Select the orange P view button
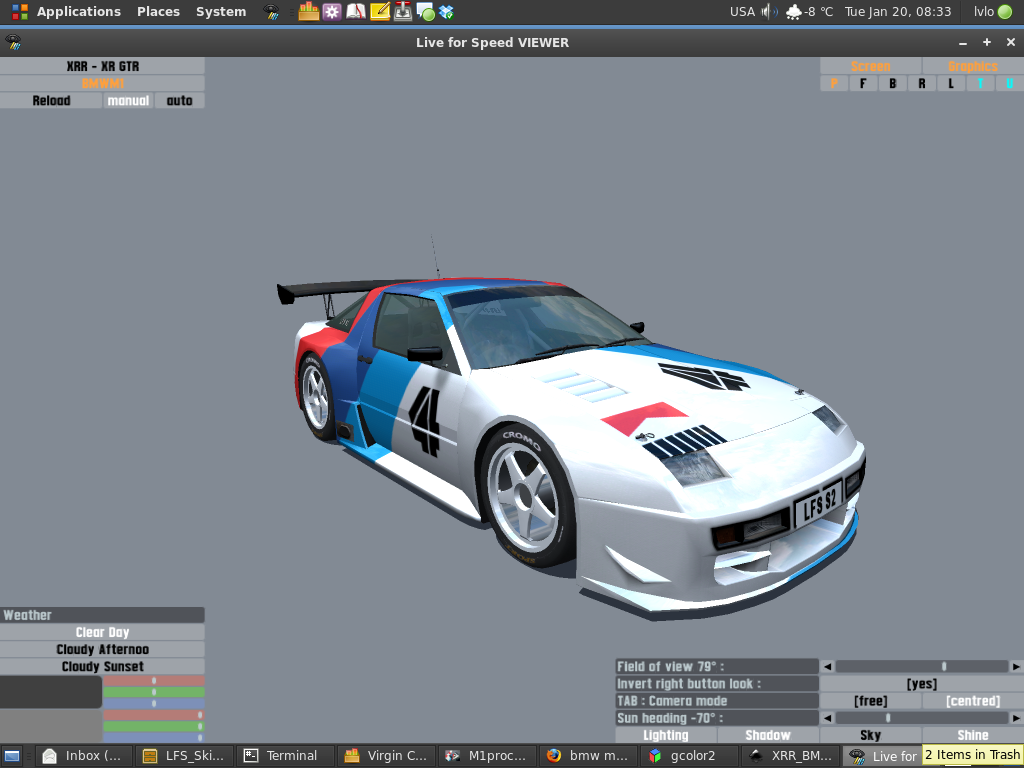Image resolution: width=1024 pixels, height=768 pixels. [x=834, y=84]
